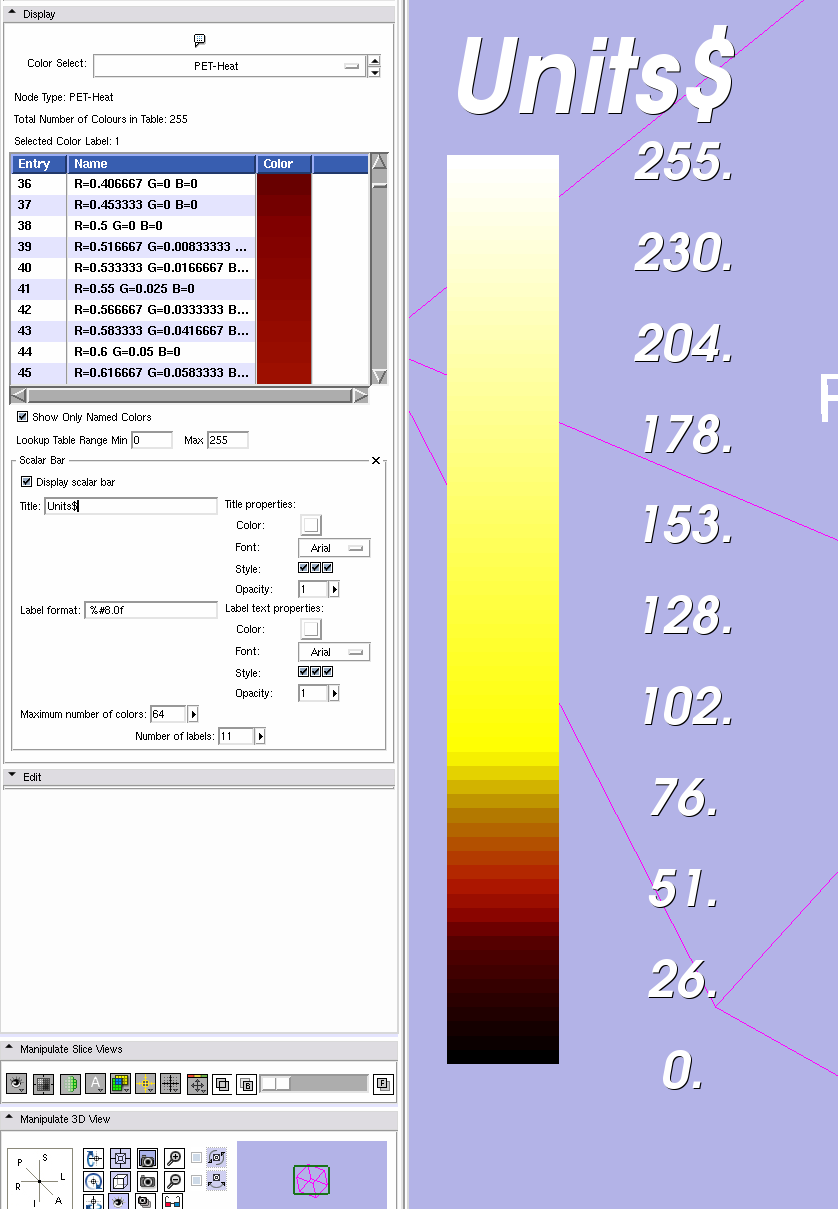
Task: Toggle the Display scalar bar checkbox
Action: pyautogui.click(x=27, y=482)
